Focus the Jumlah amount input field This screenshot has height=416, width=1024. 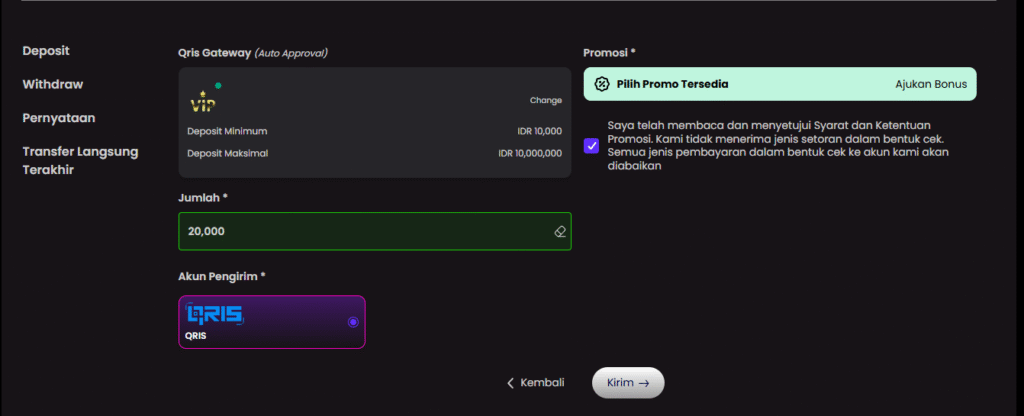(x=360, y=231)
